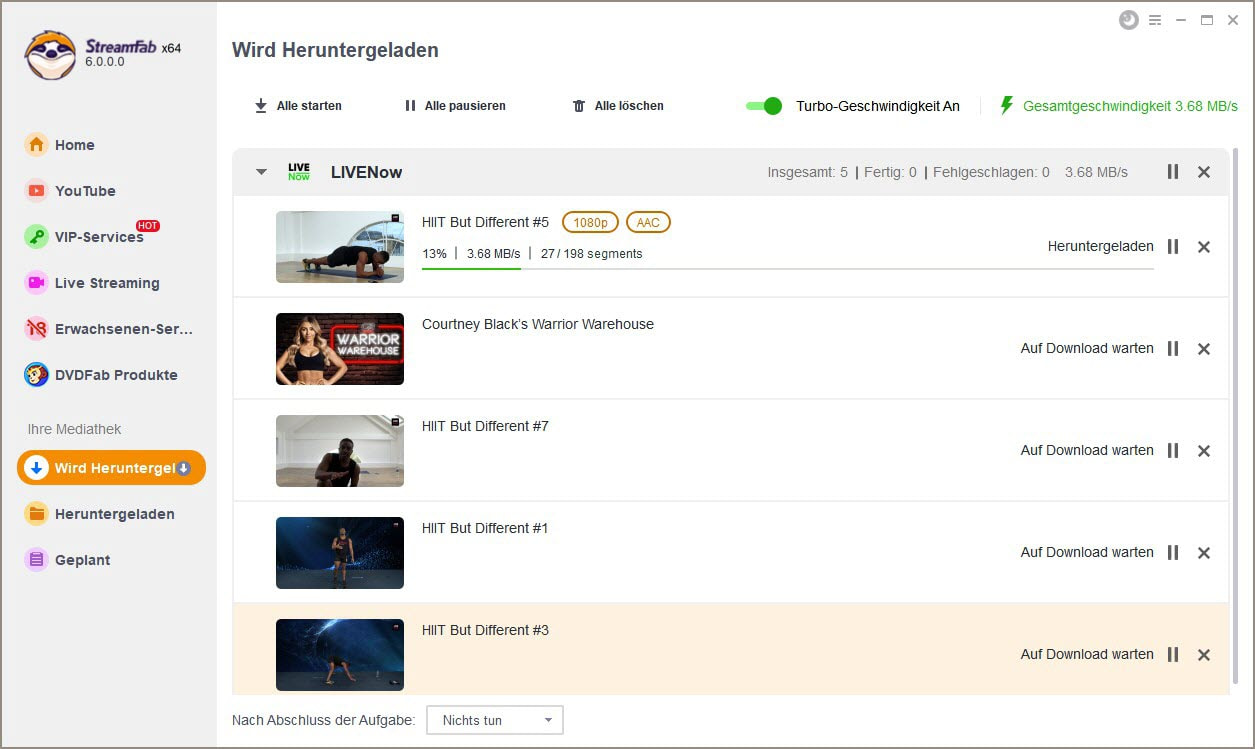
Task: Pause all LIVENow group downloads
Action: [x=1173, y=172]
